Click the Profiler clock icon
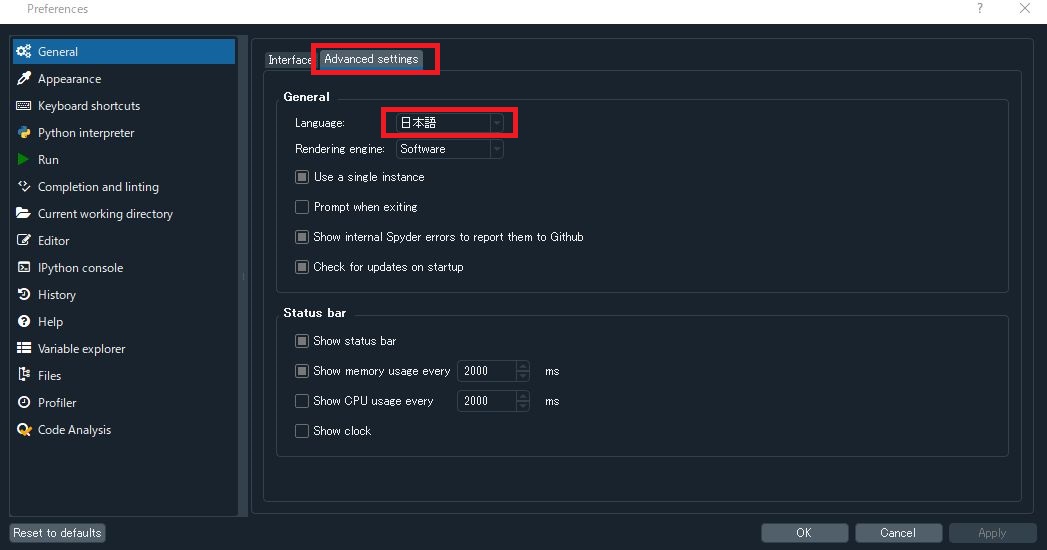Viewport: 1047px width, 550px height. 24,402
